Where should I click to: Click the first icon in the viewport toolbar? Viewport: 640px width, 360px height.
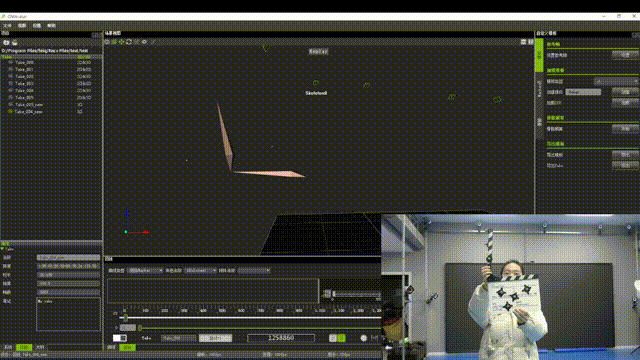107,42
